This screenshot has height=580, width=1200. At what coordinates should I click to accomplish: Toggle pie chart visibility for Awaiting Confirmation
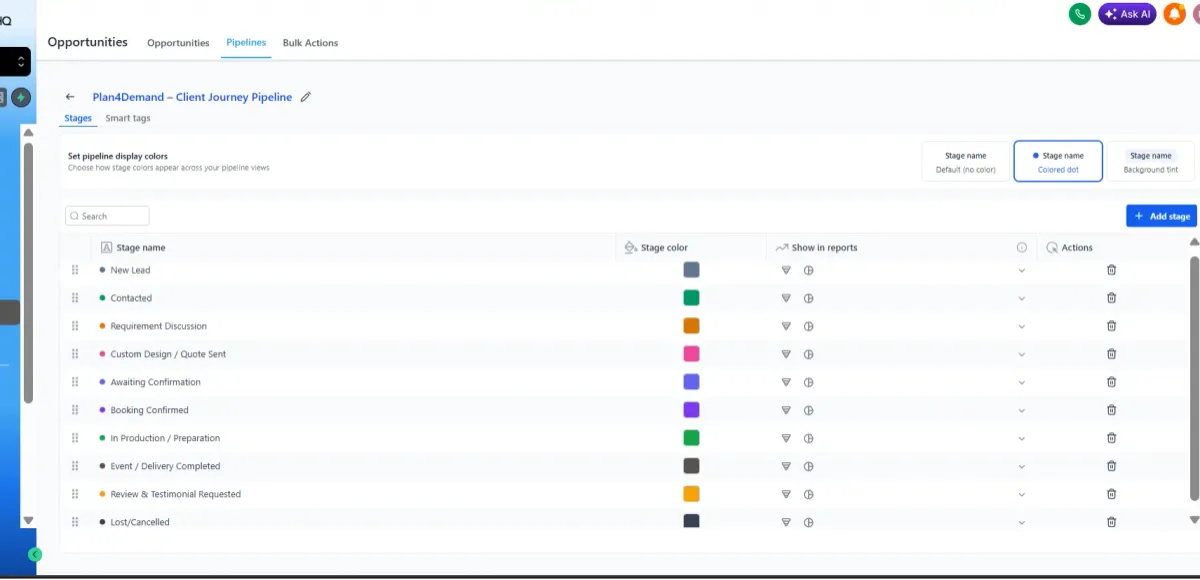809,382
